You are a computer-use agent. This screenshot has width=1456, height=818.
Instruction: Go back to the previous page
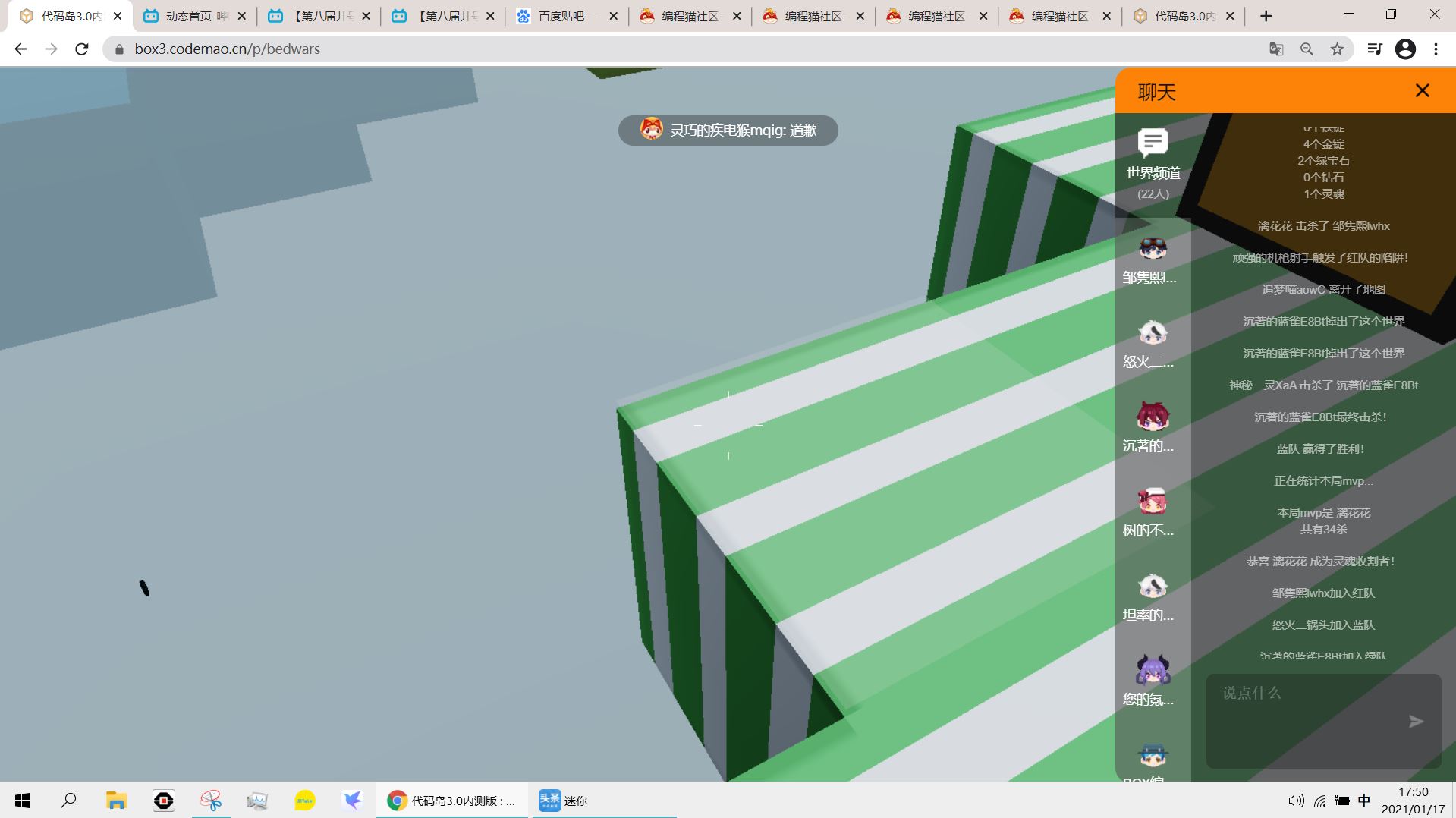coord(20,49)
